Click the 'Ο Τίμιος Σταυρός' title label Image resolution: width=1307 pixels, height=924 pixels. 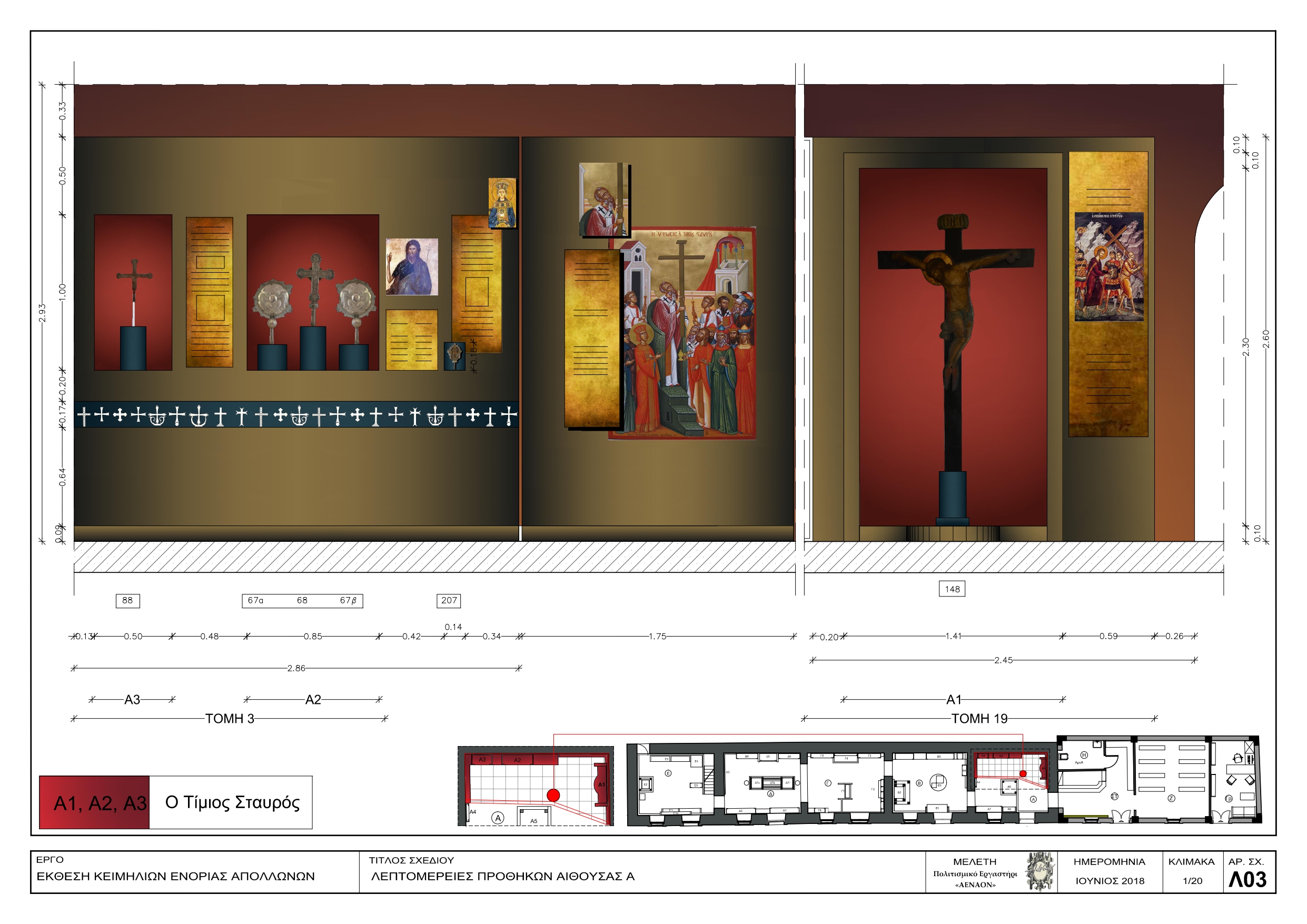232,802
